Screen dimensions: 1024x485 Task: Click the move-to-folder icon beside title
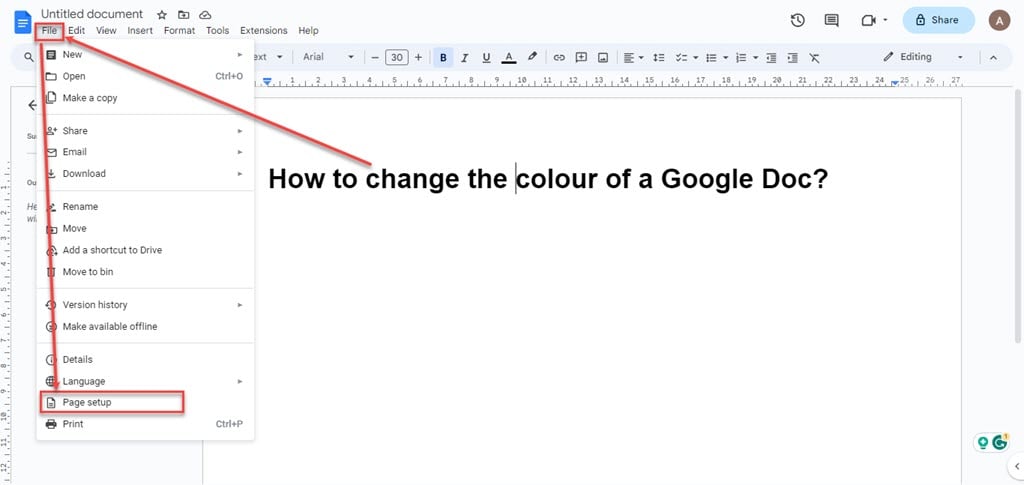pos(184,15)
